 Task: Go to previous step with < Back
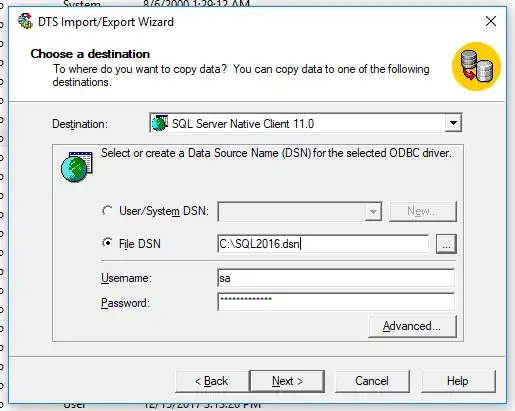click(212, 381)
